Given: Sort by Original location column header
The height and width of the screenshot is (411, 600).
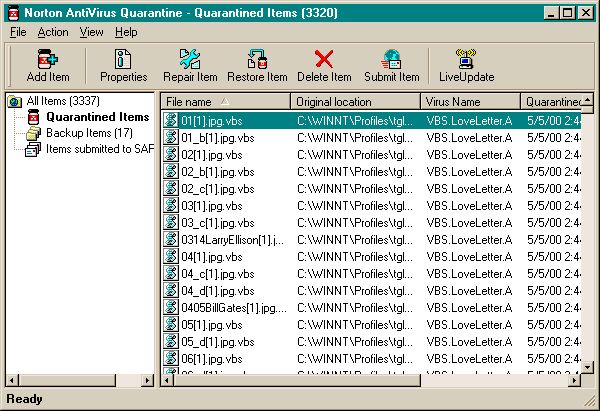Looking at the screenshot, I should pos(355,102).
